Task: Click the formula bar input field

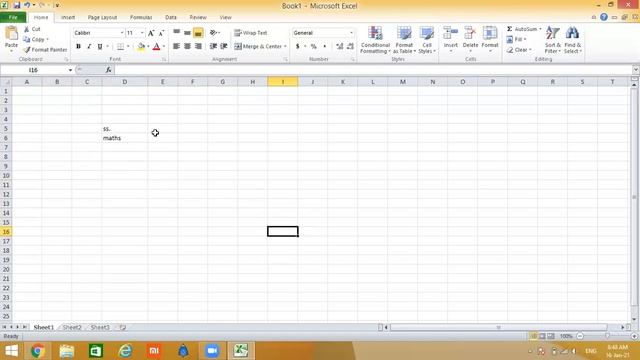Action: [x=373, y=70]
